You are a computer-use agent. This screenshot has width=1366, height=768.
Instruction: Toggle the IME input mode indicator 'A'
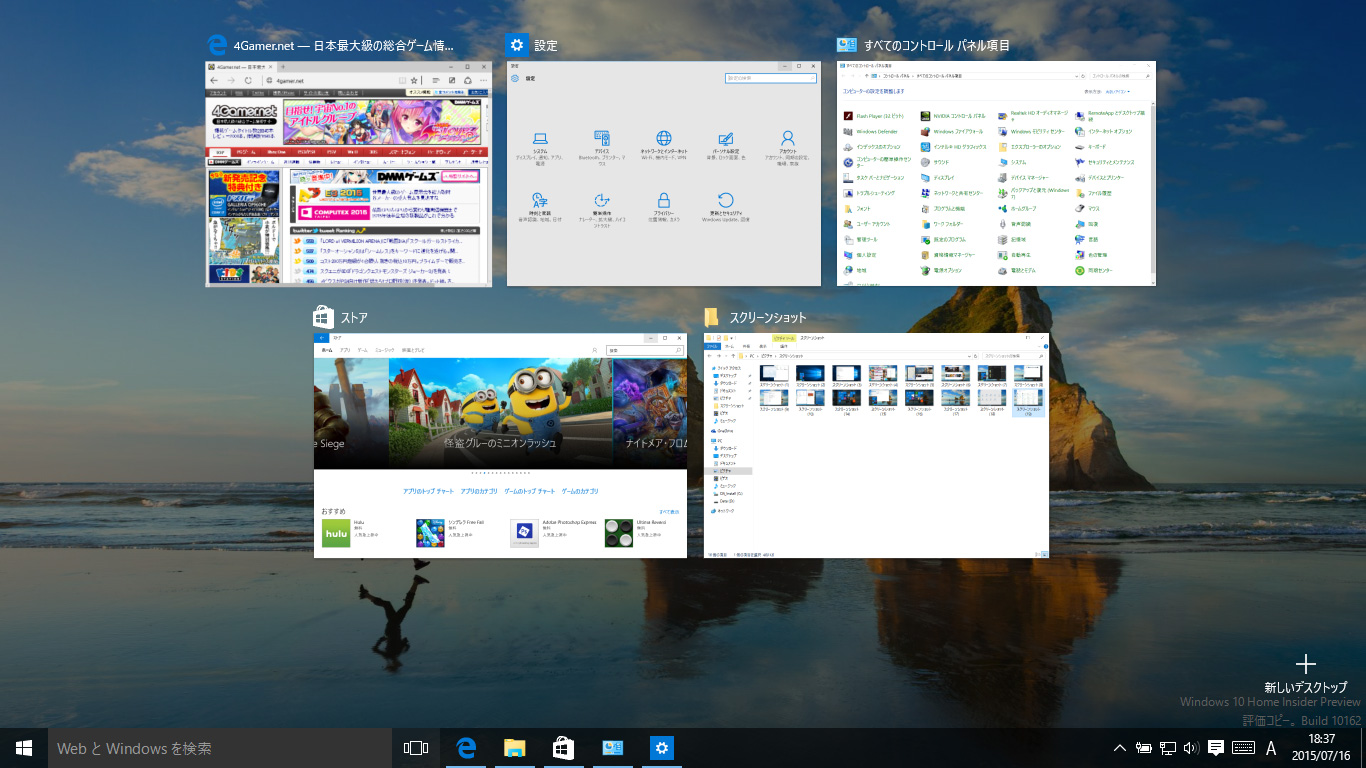[1271, 748]
